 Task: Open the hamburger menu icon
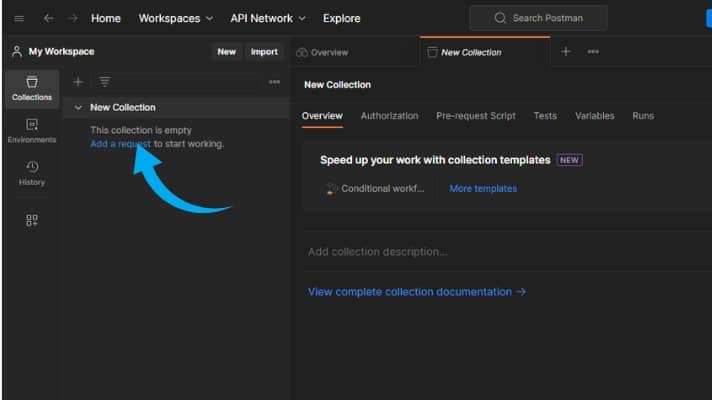point(19,19)
